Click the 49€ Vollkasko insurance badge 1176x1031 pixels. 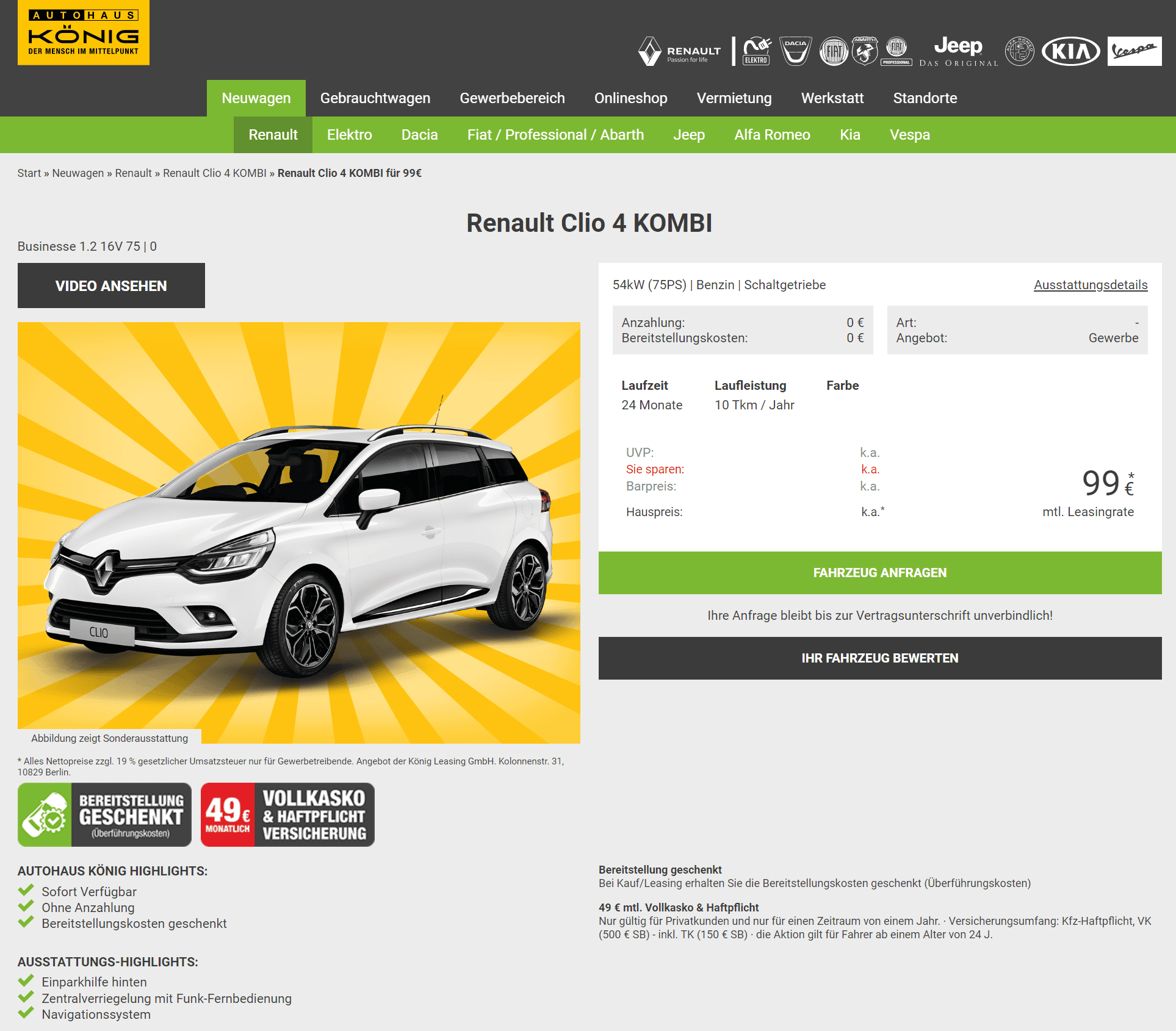[x=287, y=814]
